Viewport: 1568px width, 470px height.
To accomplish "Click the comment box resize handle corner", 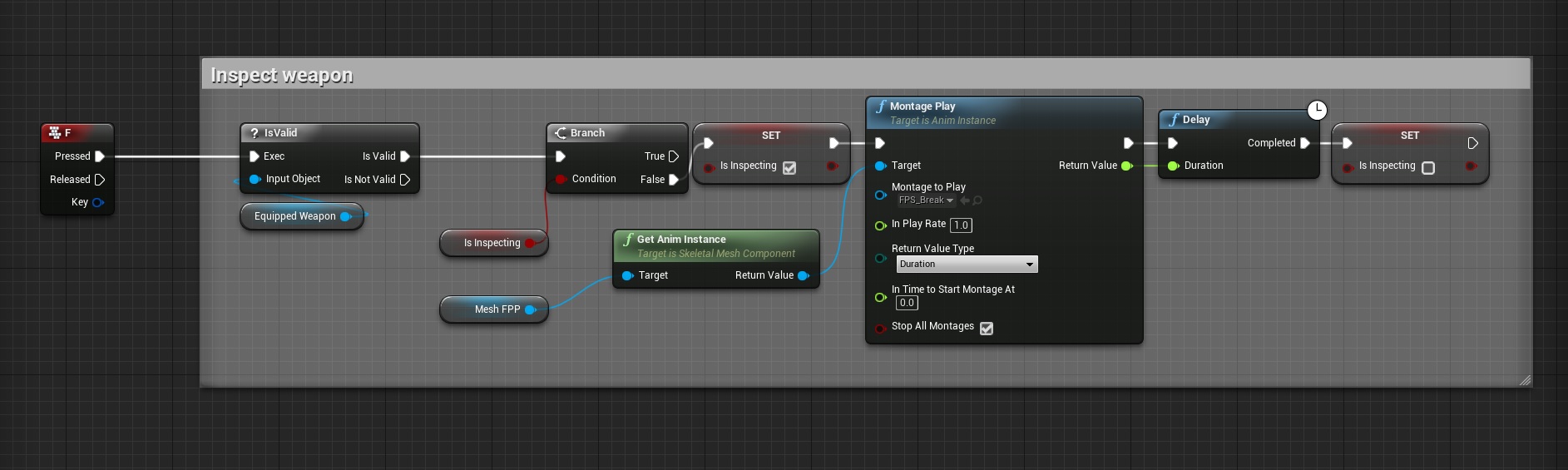I will coord(1524,380).
